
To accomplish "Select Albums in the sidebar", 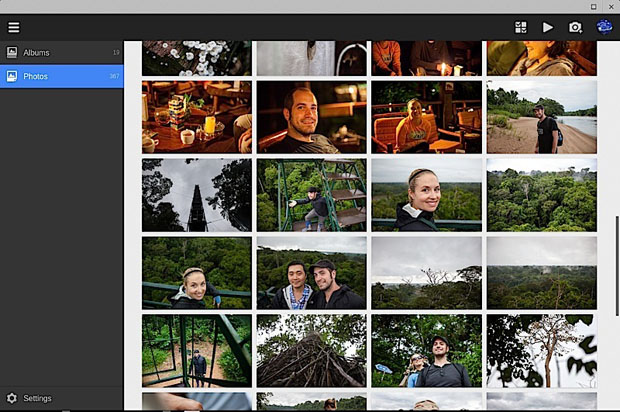I will point(62,53).
